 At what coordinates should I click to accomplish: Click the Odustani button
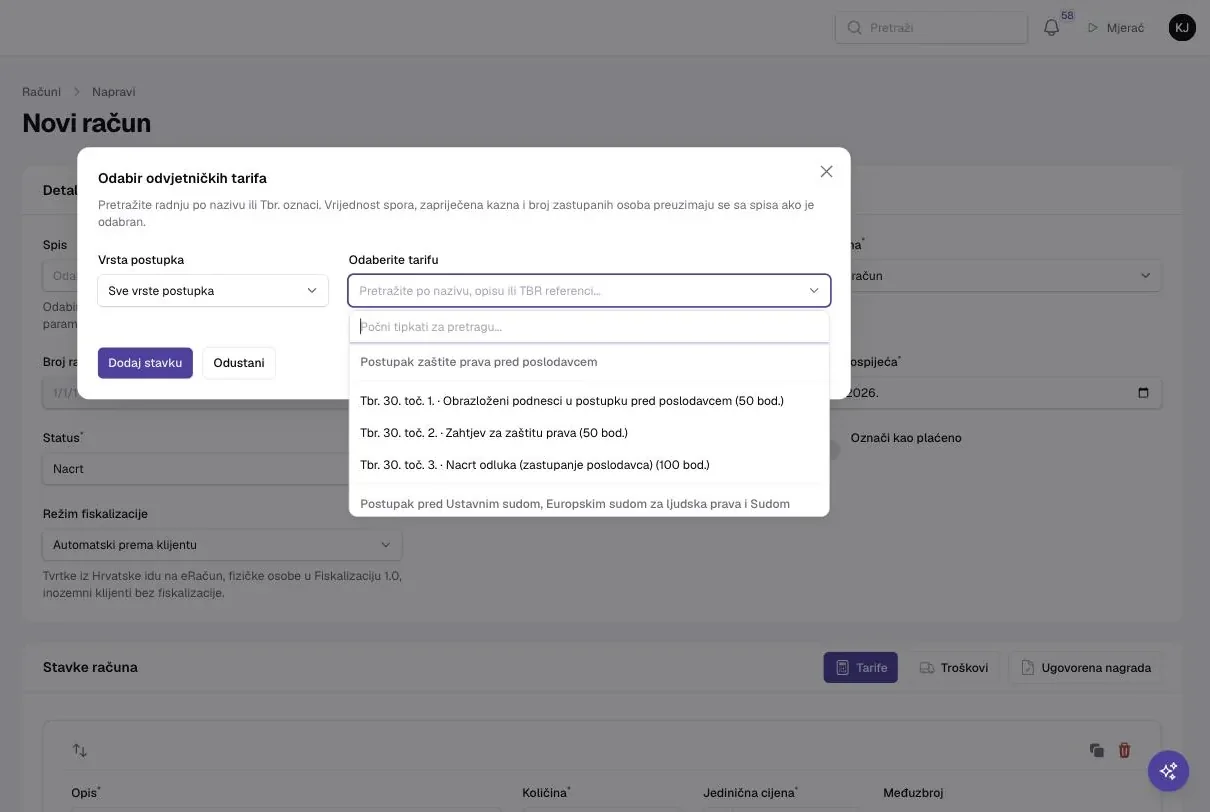pyautogui.click(x=239, y=363)
